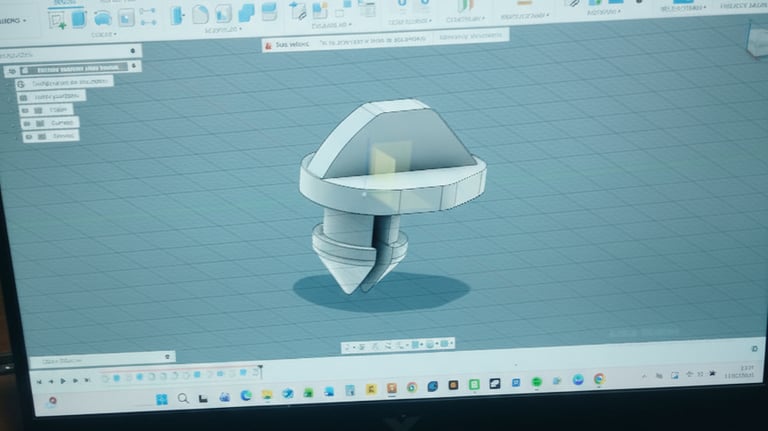Screen dimensions: 768x431
Task: Open Spotify from the taskbar
Action: tap(537, 382)
